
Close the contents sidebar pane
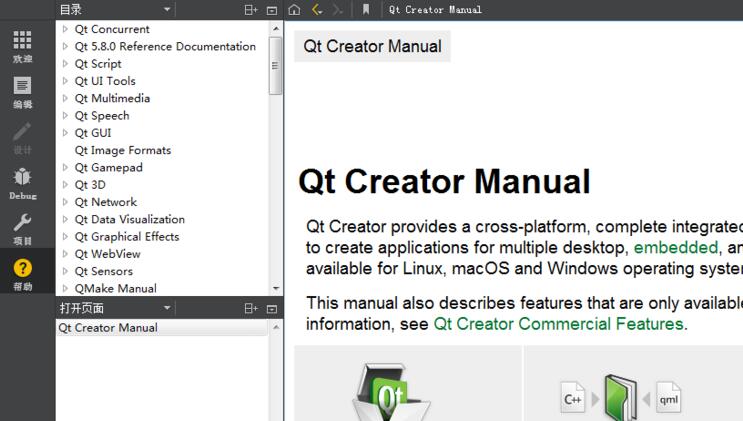(x=272, y=10)
